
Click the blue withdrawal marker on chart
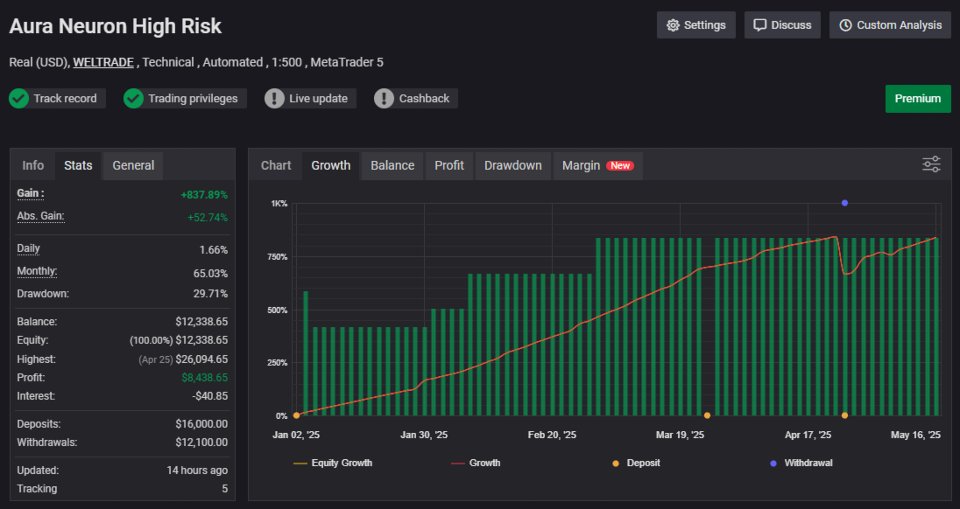click(845, 203)
